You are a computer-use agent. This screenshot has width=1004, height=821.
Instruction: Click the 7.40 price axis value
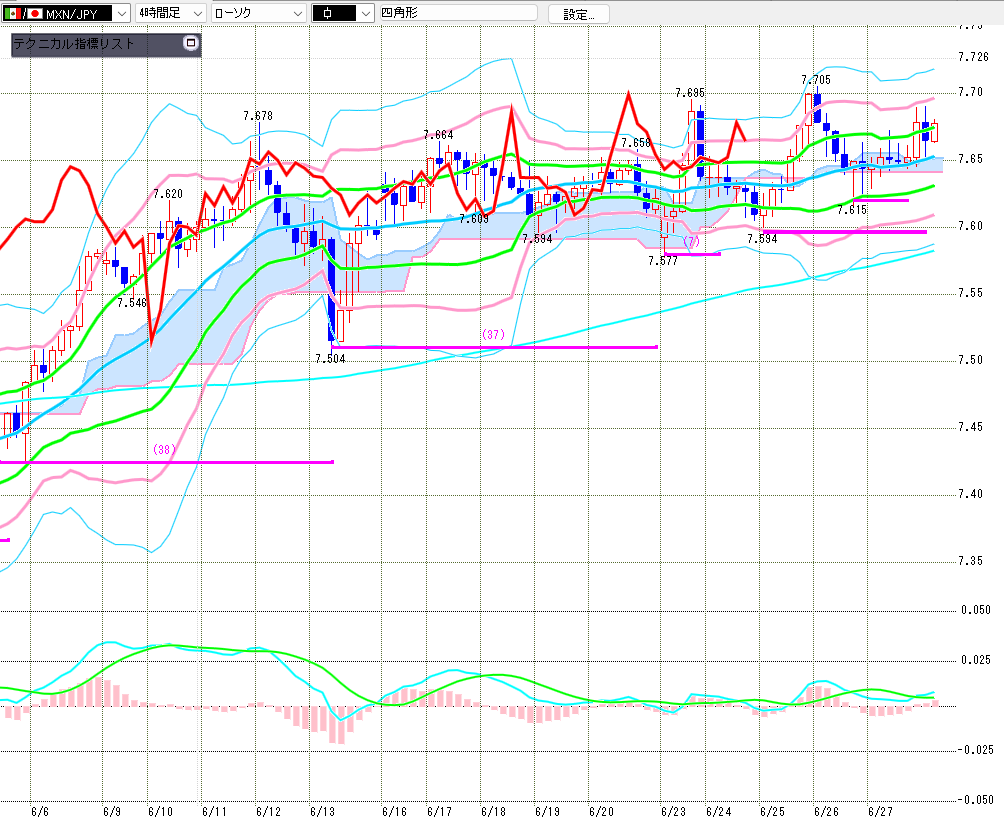pyautogui.click(x=971, y=494)
